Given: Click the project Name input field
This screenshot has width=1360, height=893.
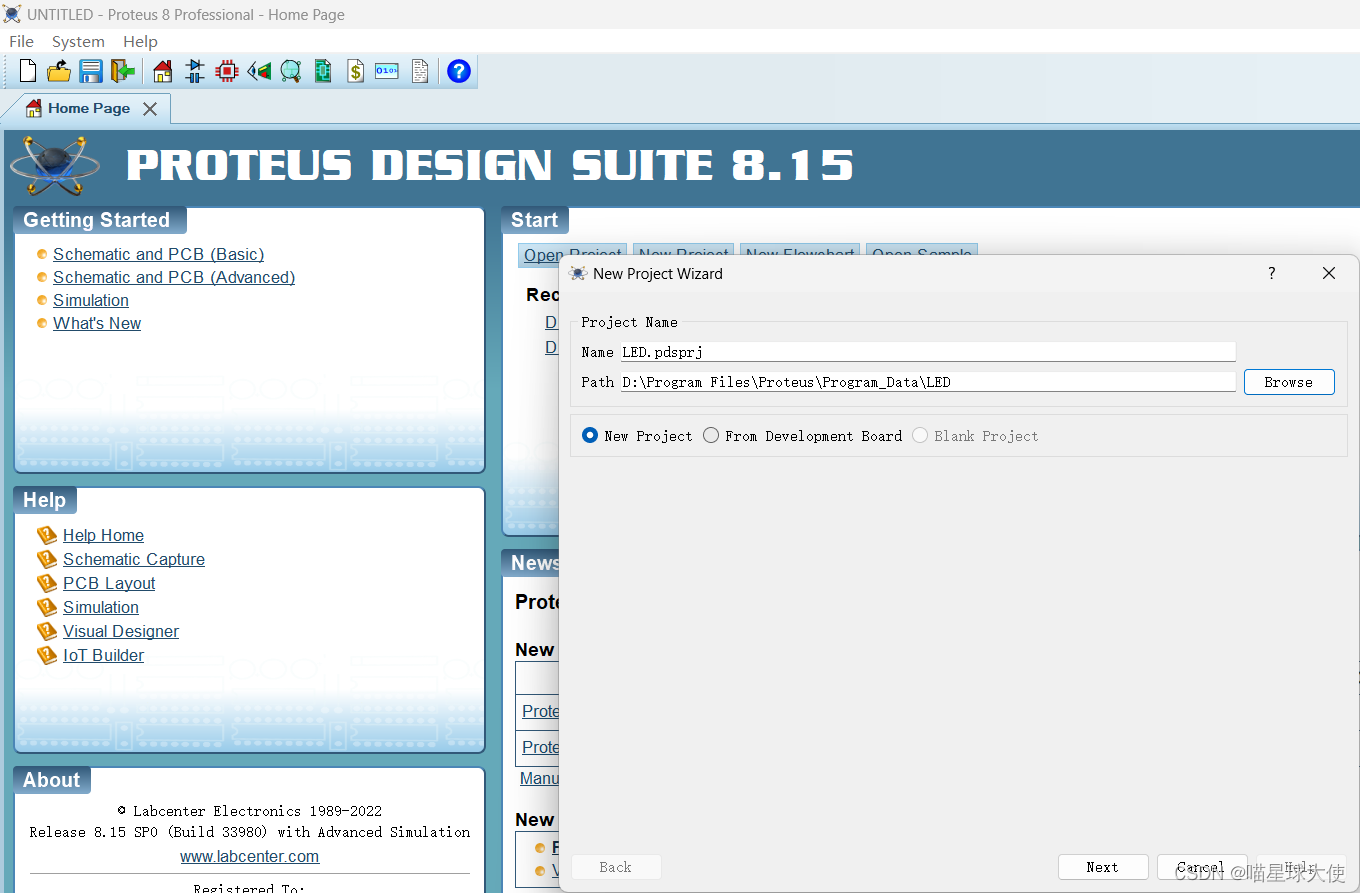Looking at the screenshot, I should tap(900, 351).
